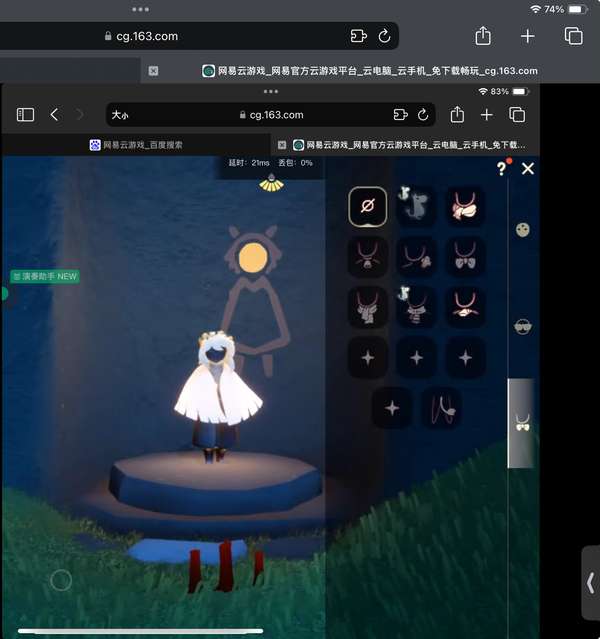
Task: Open a new tab in outer Safari
Action: (527, 36)
